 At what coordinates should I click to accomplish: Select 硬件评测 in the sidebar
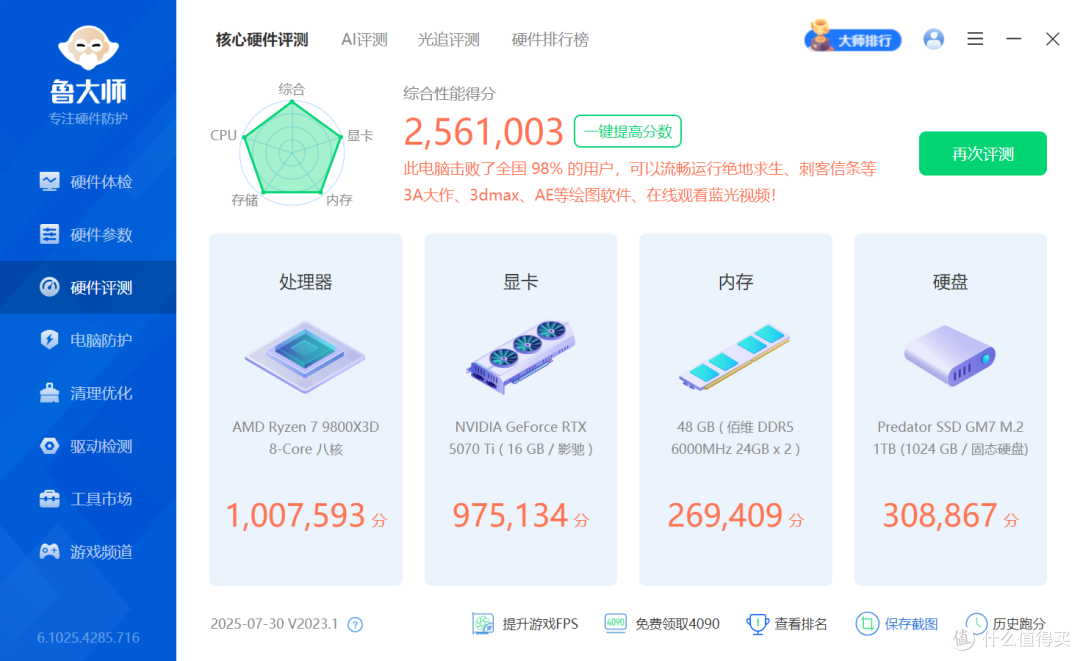87,287
